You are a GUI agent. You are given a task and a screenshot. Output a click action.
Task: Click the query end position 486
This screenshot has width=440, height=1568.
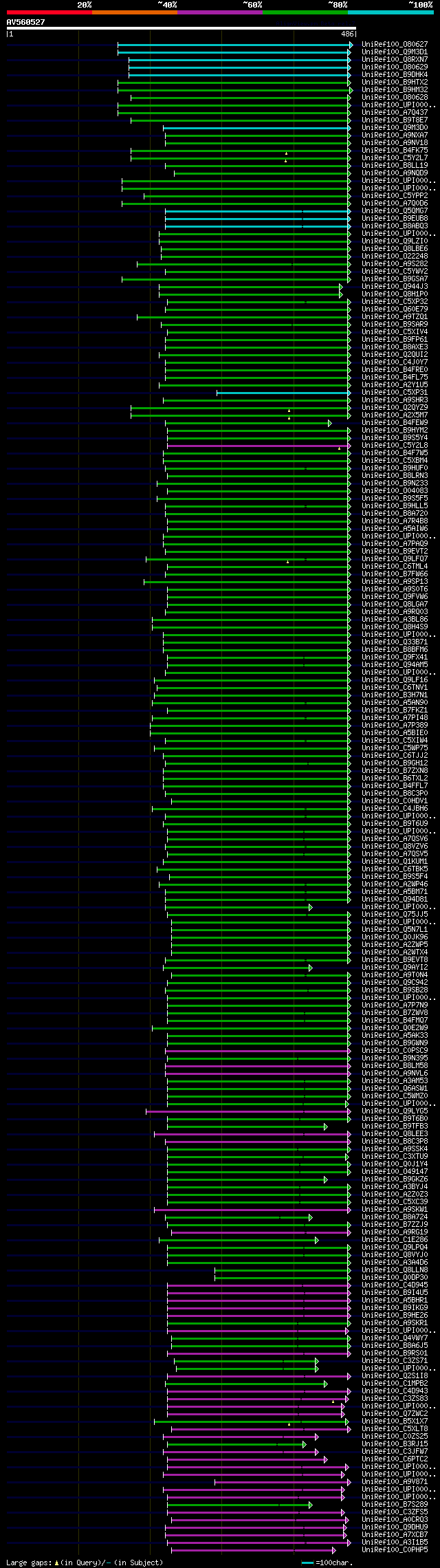(x=347, y=34)
